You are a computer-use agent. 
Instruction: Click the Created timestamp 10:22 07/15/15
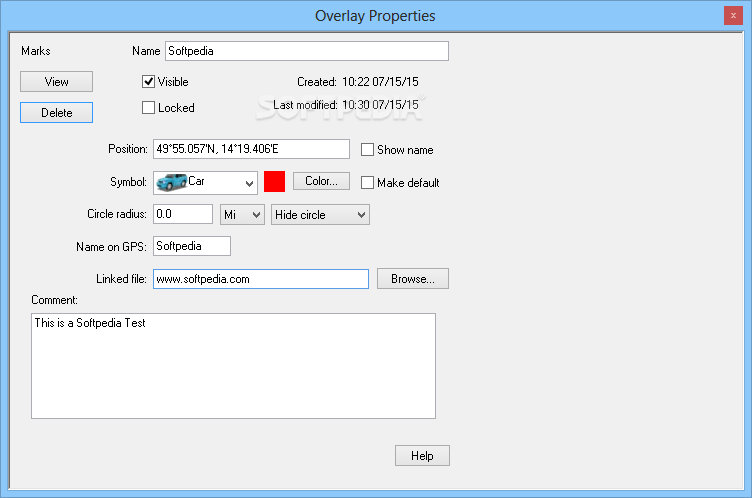(380, 82)
